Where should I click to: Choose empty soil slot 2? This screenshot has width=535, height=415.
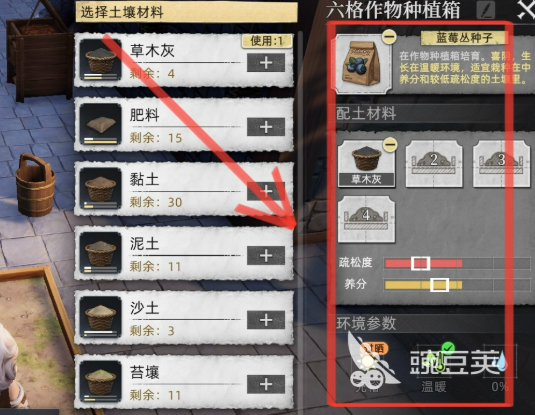pos(434,164)
